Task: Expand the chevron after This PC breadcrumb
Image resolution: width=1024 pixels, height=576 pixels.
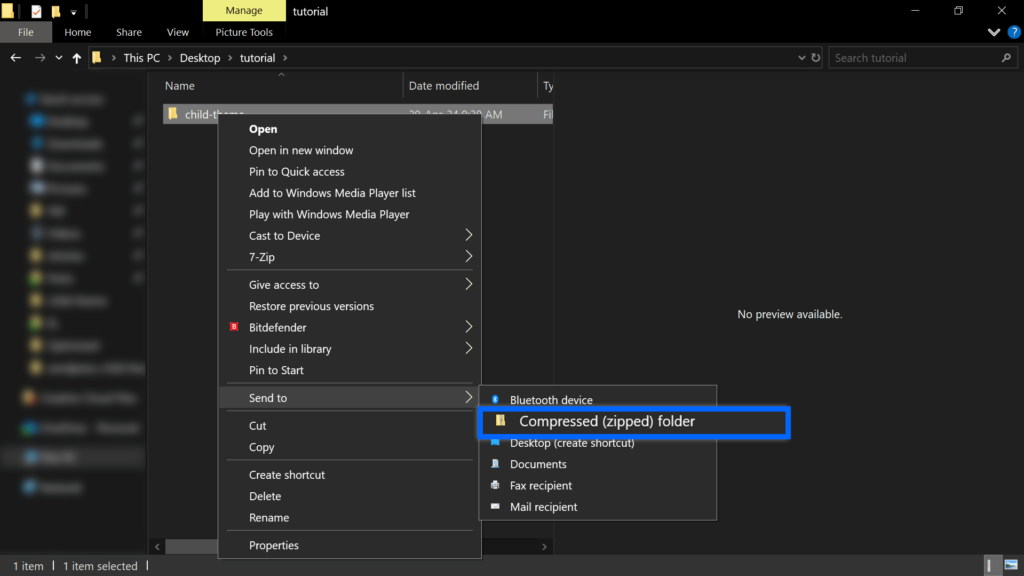Action: [x=169, y=57]
